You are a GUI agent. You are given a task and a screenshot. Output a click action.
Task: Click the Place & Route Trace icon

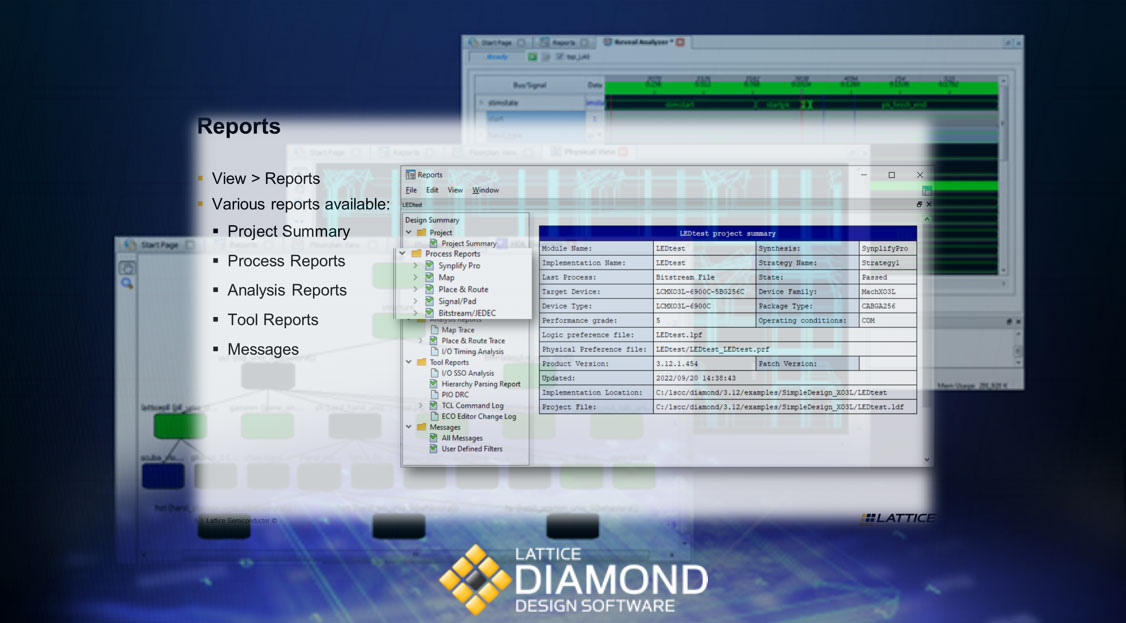point(434,341)
